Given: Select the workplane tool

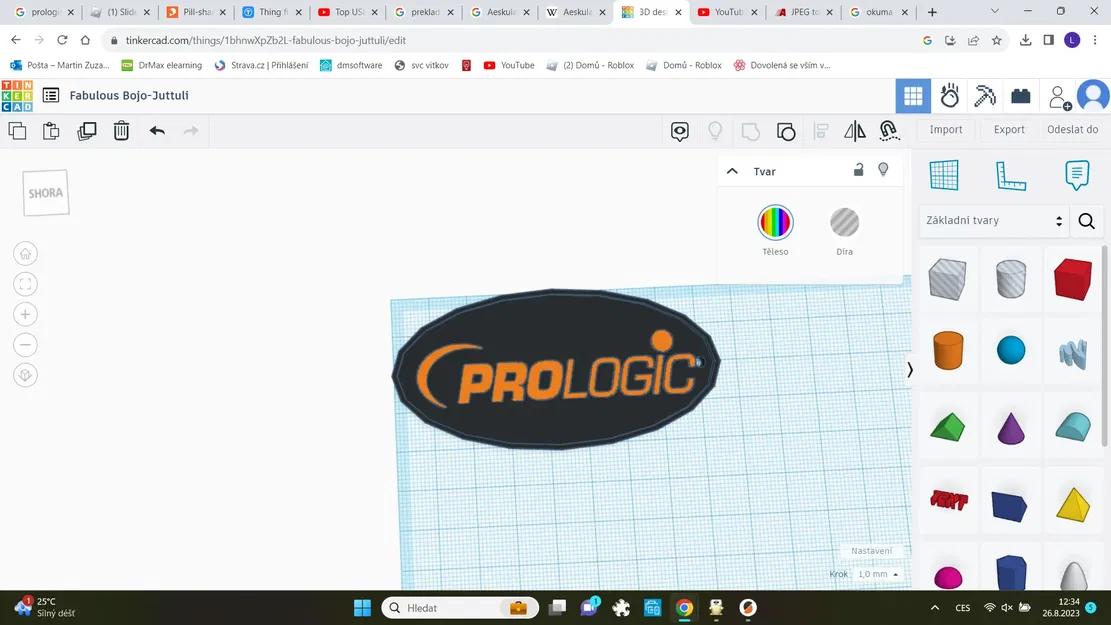Looking at the screenshot, I should tap(945, 175).
